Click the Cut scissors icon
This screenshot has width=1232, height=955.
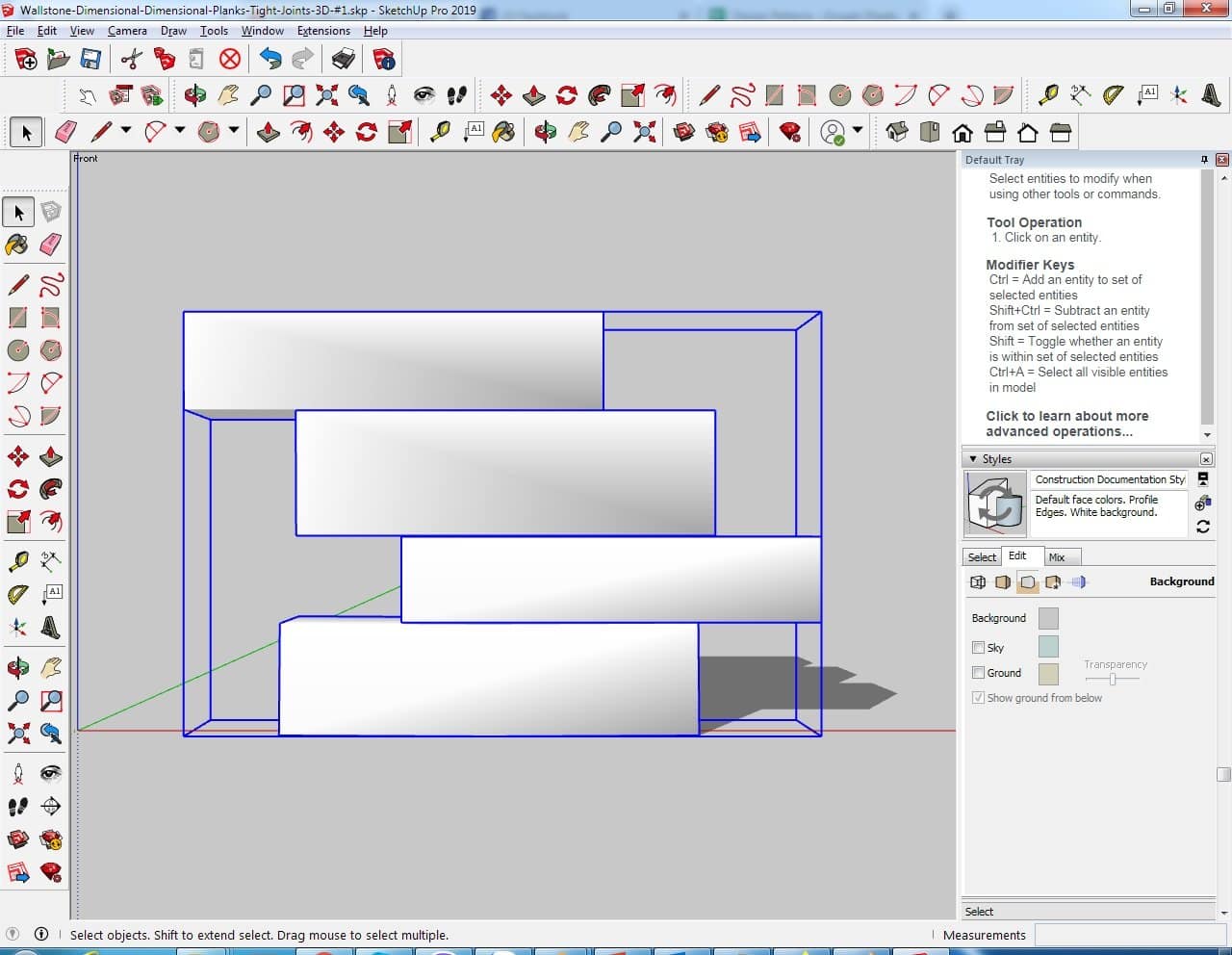coord(132,60)
